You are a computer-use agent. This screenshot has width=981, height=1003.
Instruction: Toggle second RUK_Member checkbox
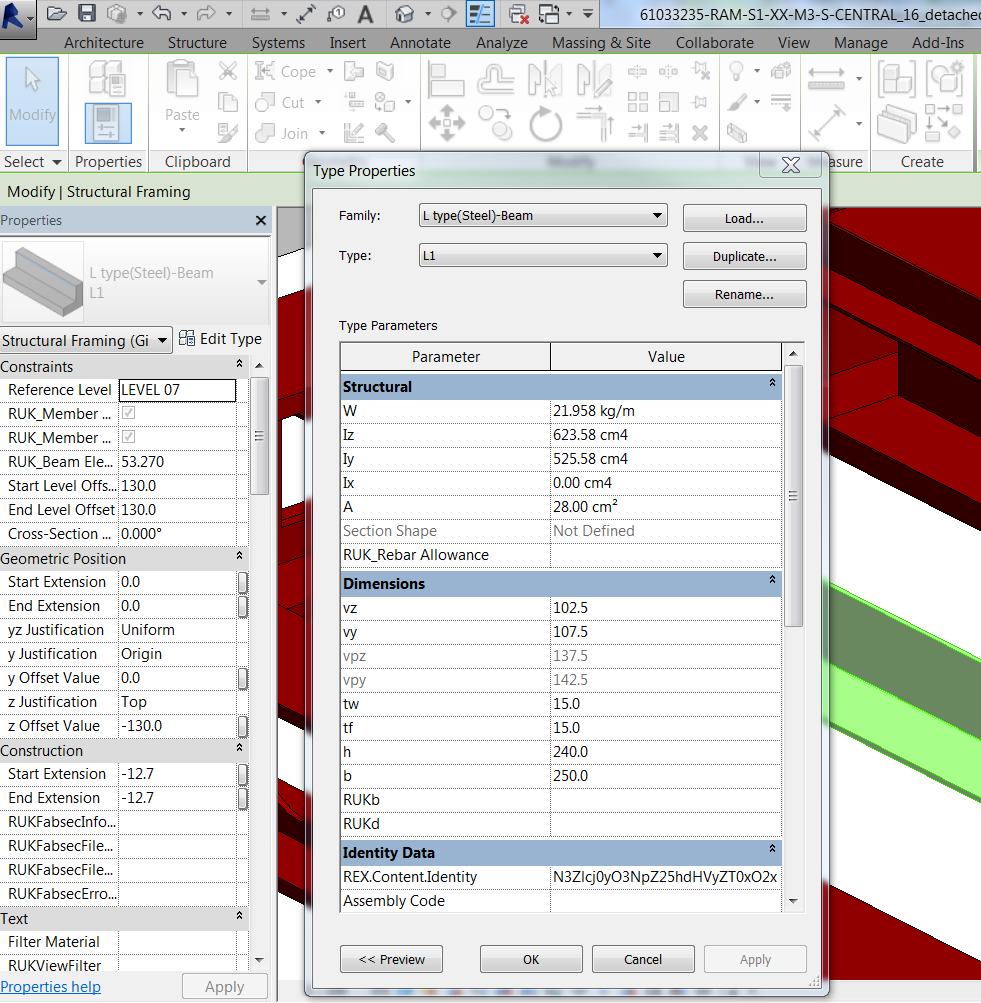pos(129,437)
